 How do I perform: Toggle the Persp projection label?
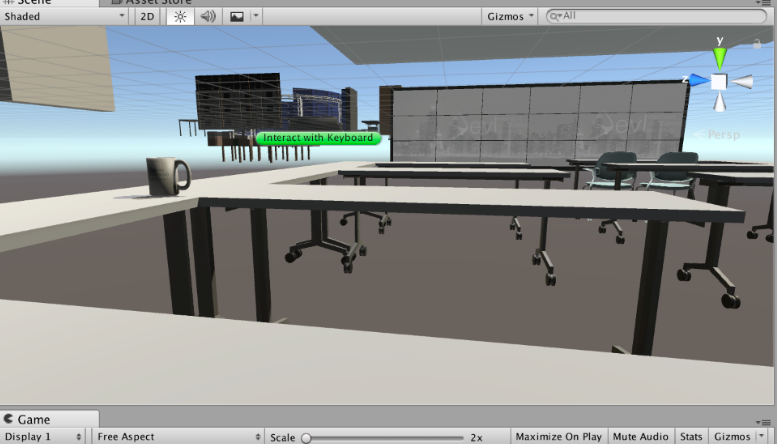pos(717,134)
